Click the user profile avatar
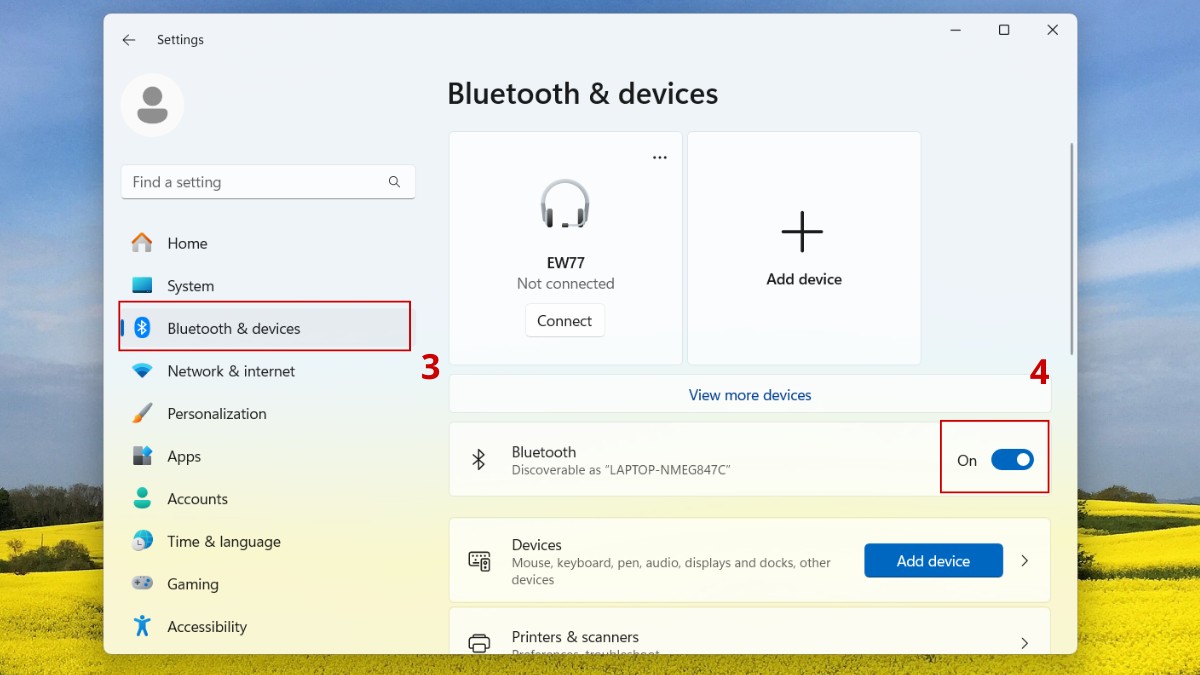The height and width of the screenshot is (675, 1200). tap(152, 104)
